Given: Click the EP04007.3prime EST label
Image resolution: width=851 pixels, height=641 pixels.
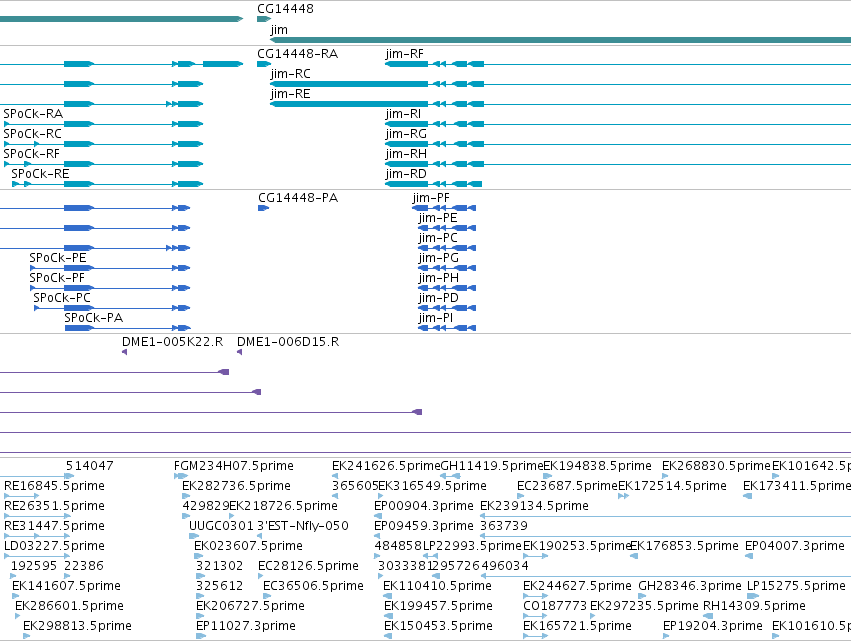Looking at the screenshot, I should coord(795,547).
